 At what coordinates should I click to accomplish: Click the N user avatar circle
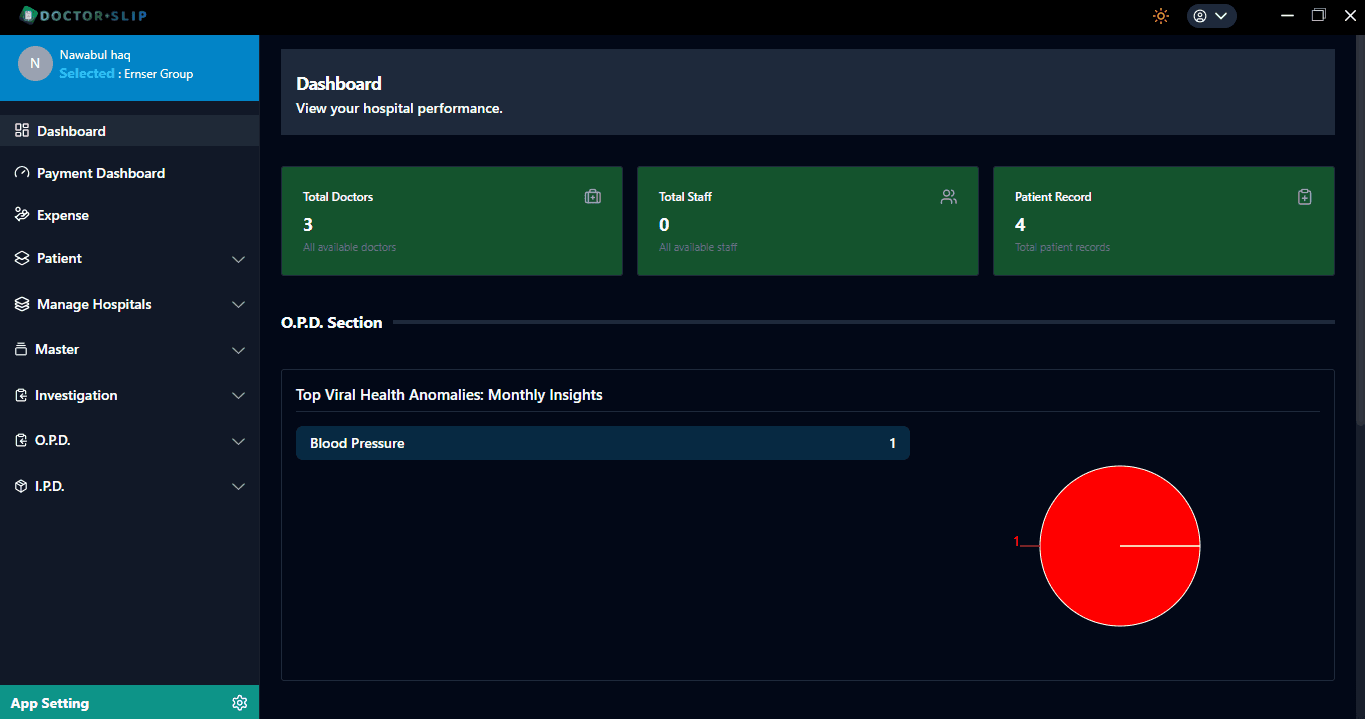[x=35, y=64]
